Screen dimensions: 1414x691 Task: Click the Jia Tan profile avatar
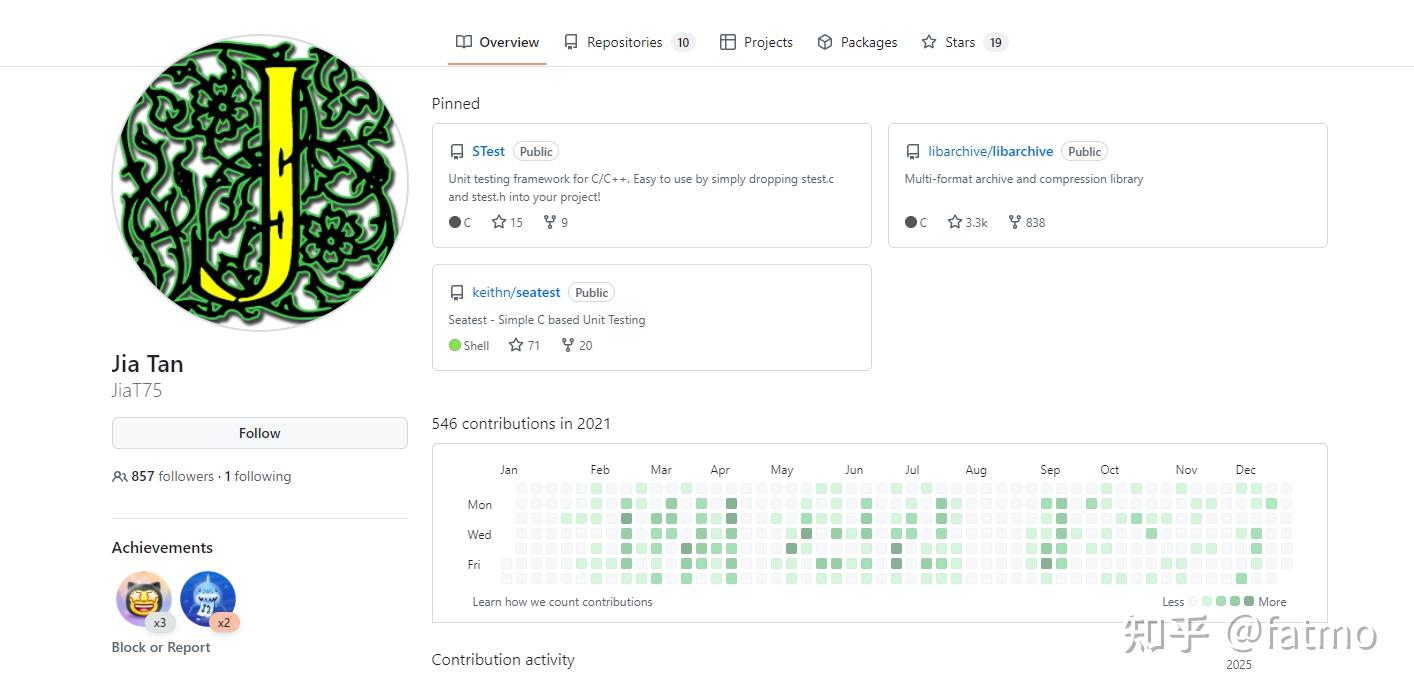260,183
